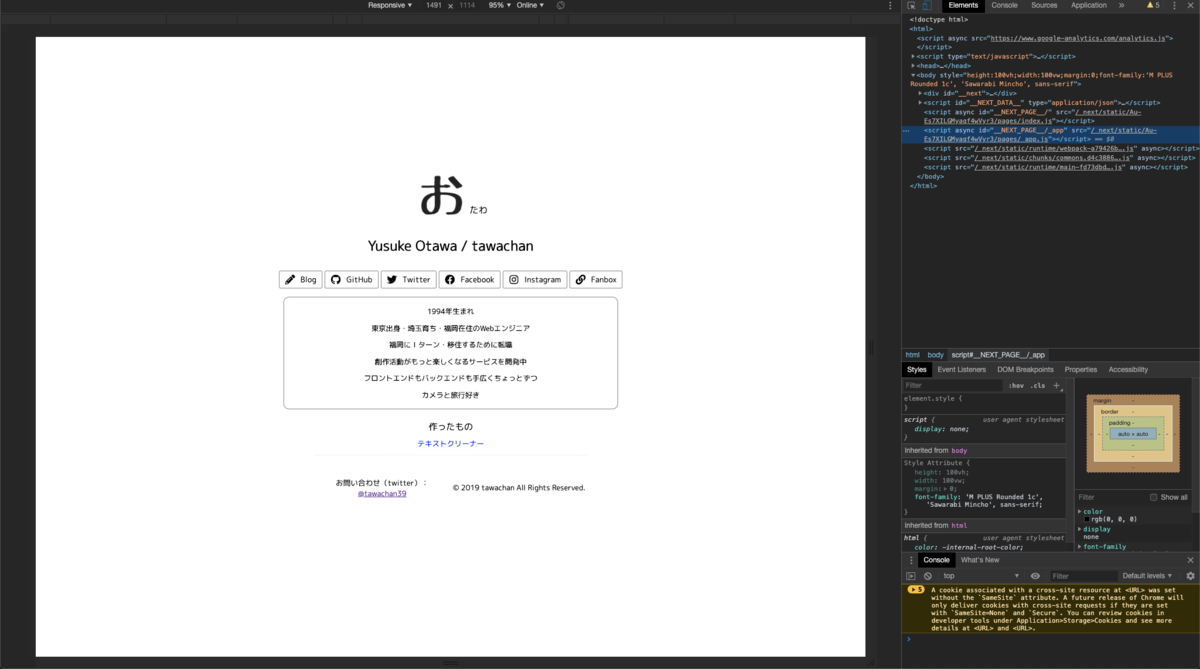The width and height of the screenshot is (1200, 669).
Task: Click the Blog pencil button
Action: tap(300, 280)
